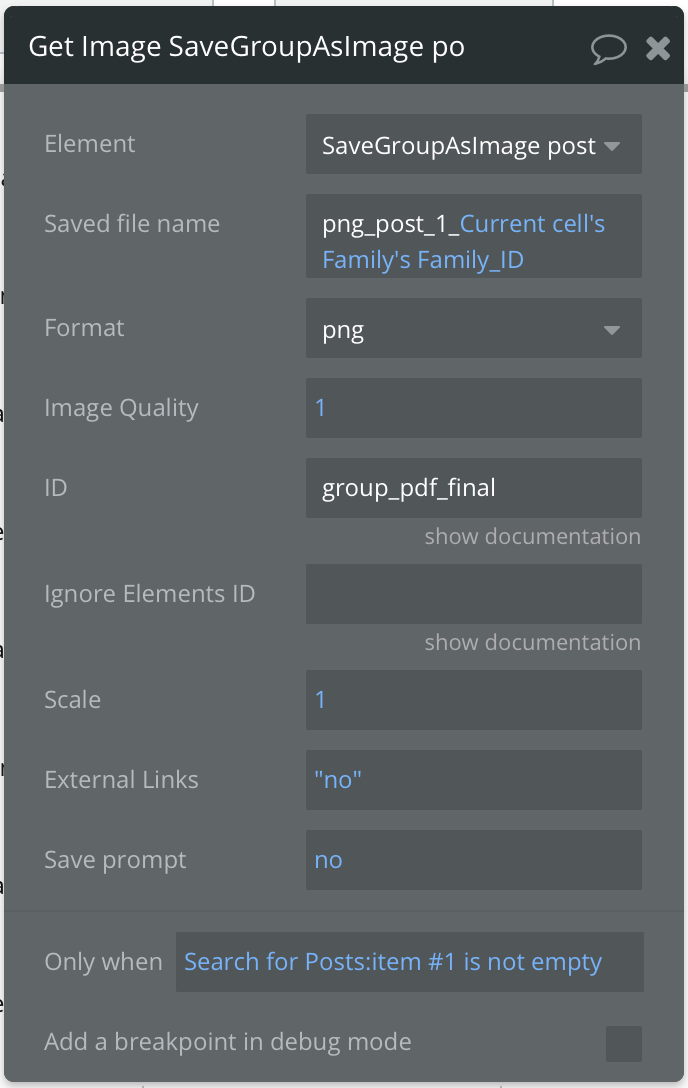Click the Element dropdown arrow
Screen dimensions: 688x1088
click(612, 146)
